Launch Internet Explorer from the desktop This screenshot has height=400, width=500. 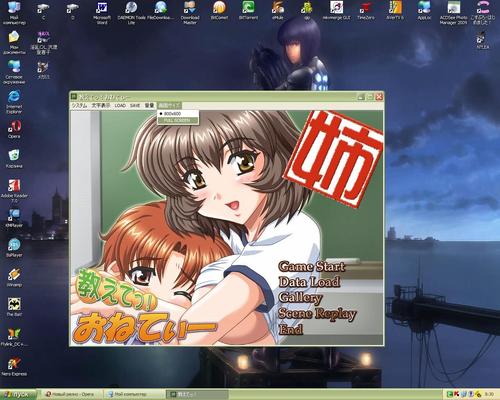(14, 102)
